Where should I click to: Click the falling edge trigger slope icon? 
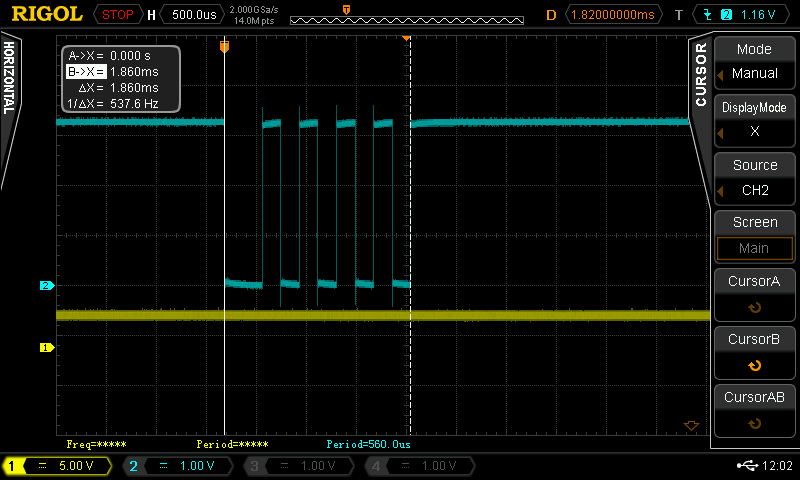[708, 14]
